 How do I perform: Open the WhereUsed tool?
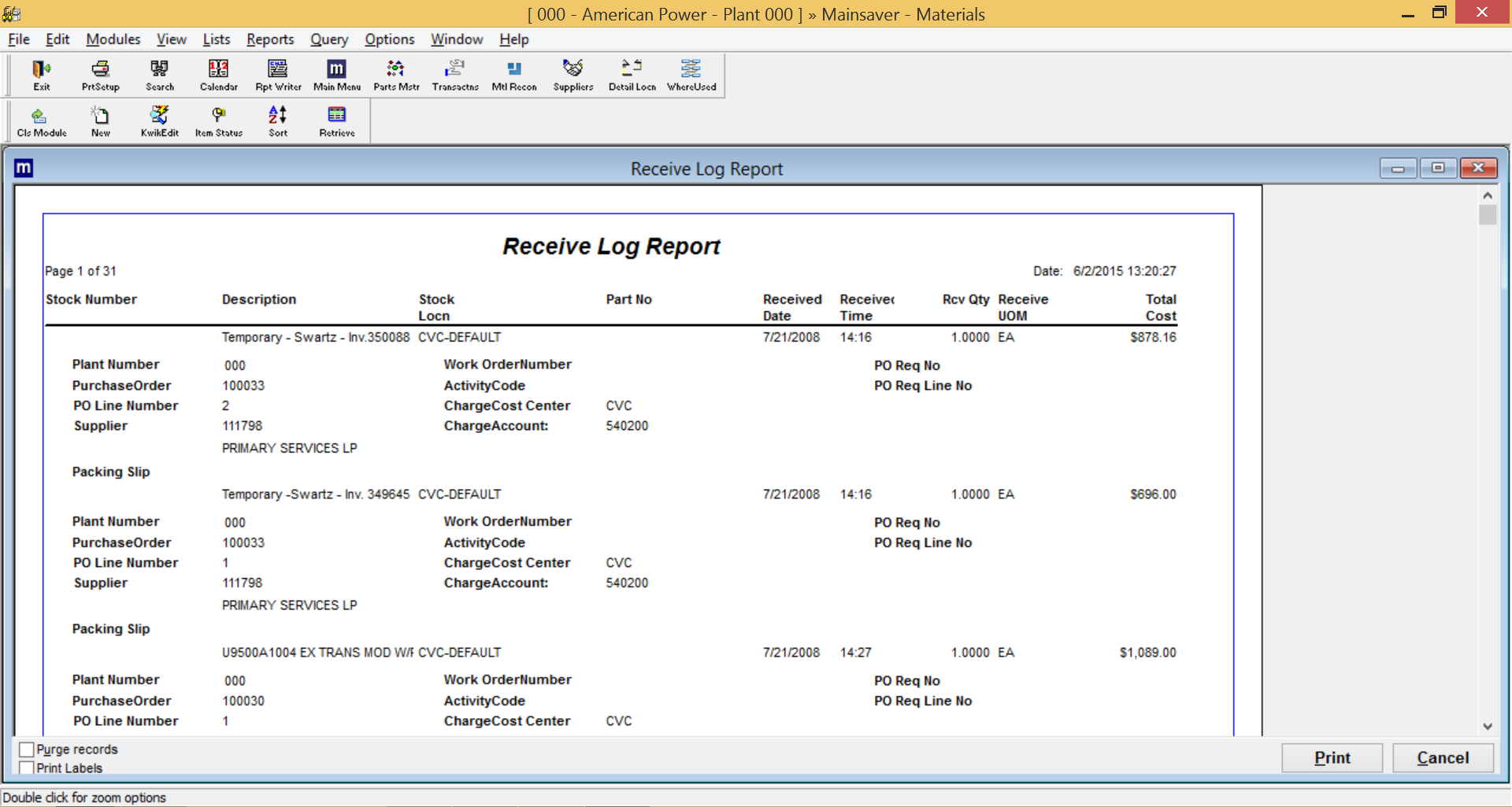[691, 75]
